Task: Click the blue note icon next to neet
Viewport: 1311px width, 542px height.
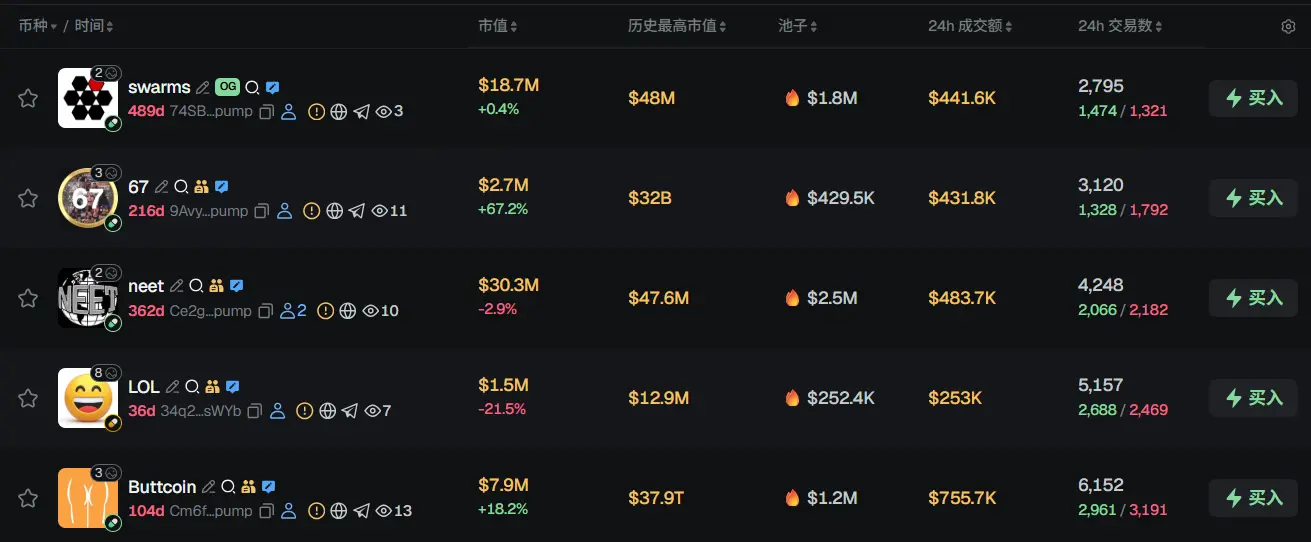Action: (x=236, y=287)
